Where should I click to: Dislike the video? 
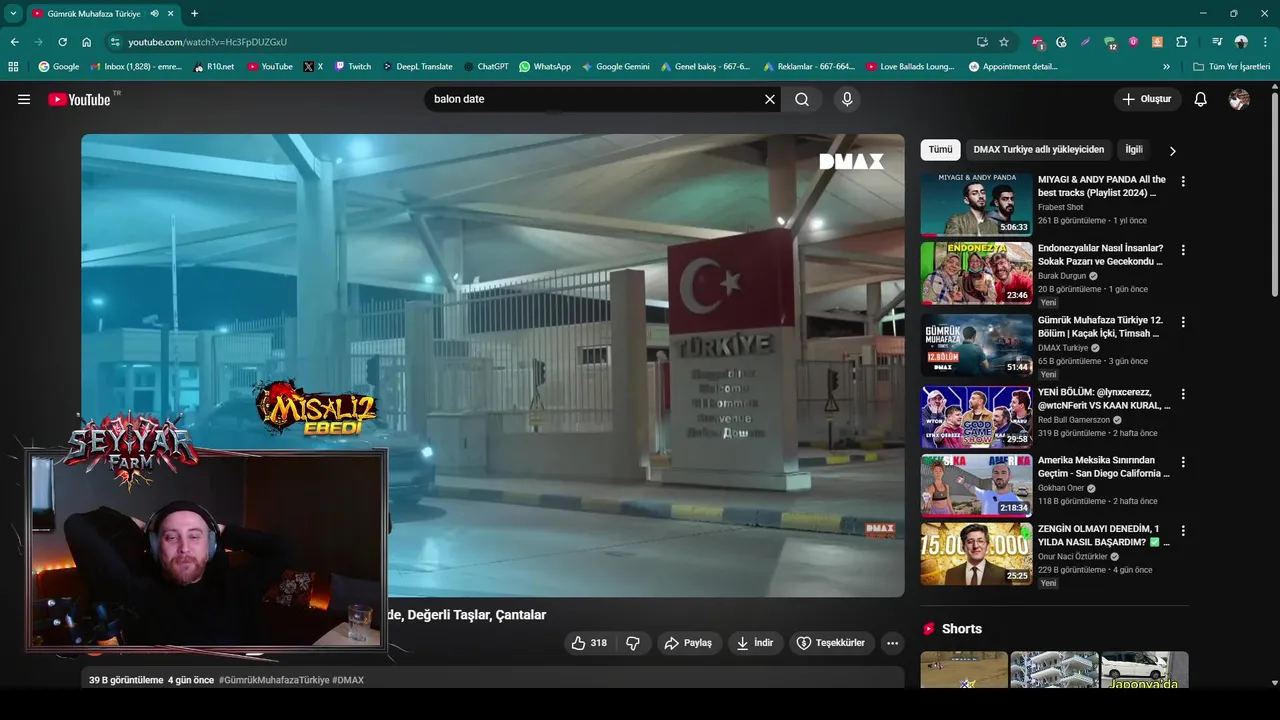pos(632,643)
